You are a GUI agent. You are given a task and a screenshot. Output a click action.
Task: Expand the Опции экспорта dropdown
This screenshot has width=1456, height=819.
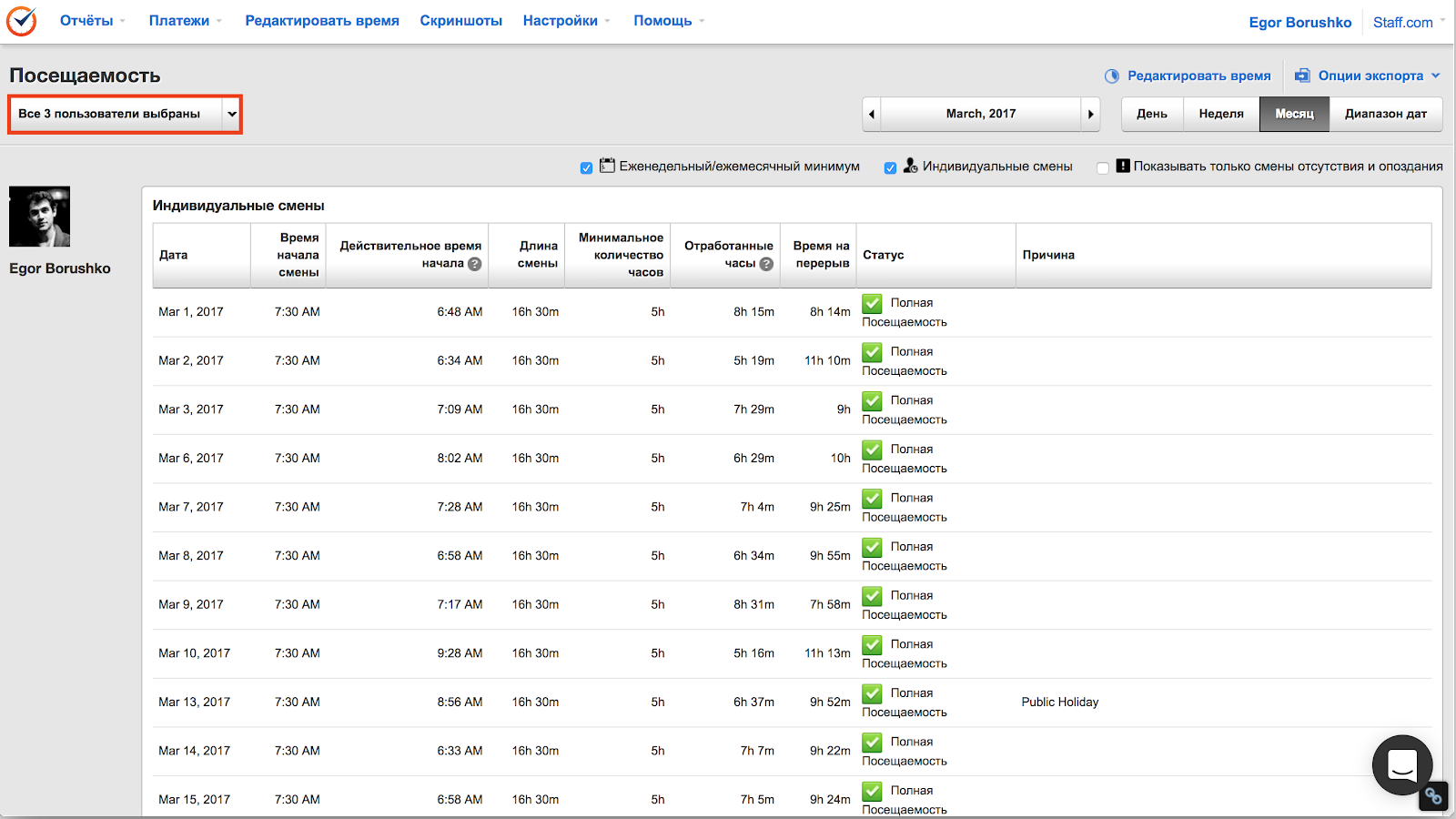tap(1435, 76)
